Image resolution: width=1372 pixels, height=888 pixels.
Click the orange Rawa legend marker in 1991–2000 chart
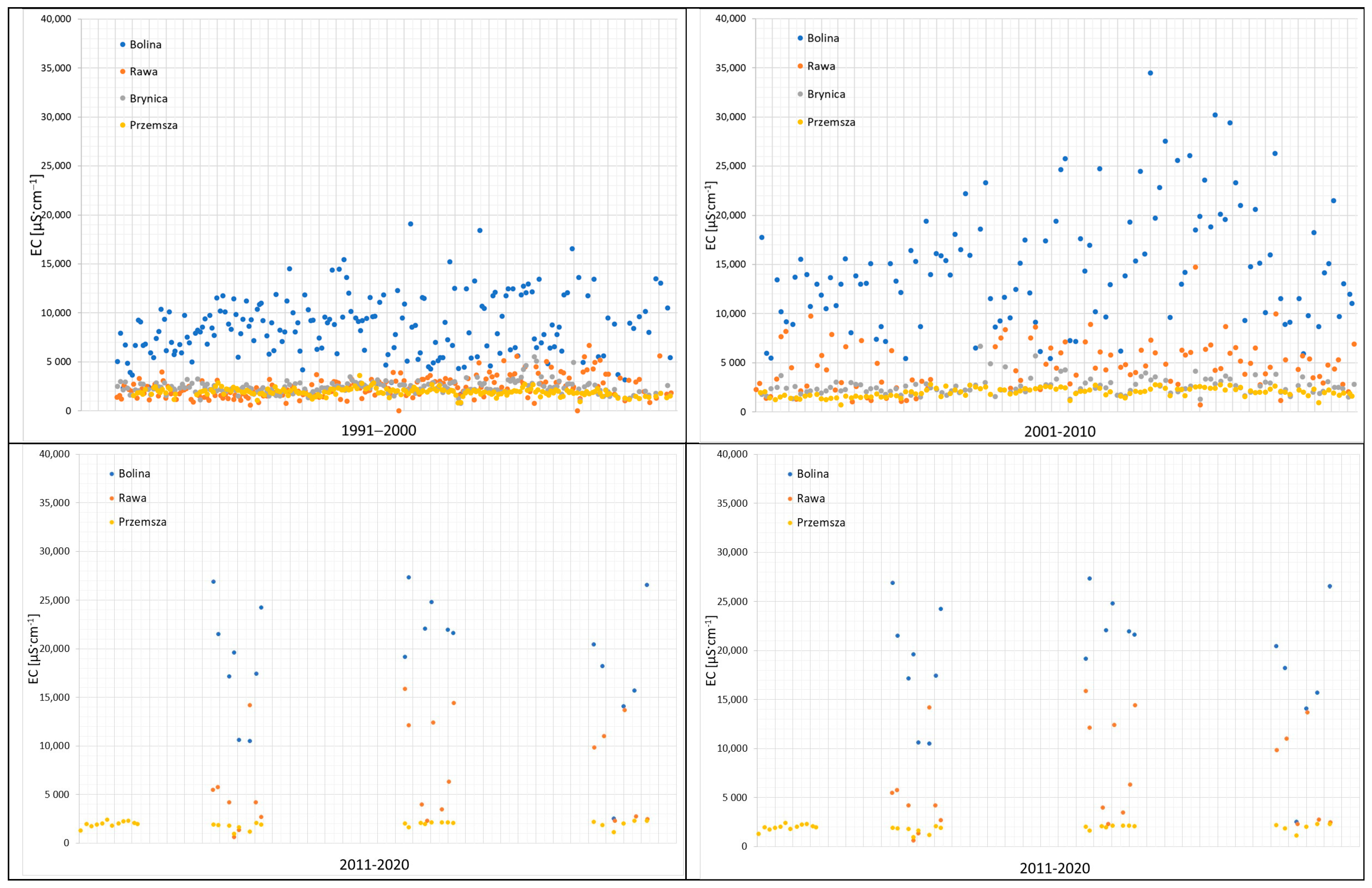pyautogui.click(x=122, y=72)
